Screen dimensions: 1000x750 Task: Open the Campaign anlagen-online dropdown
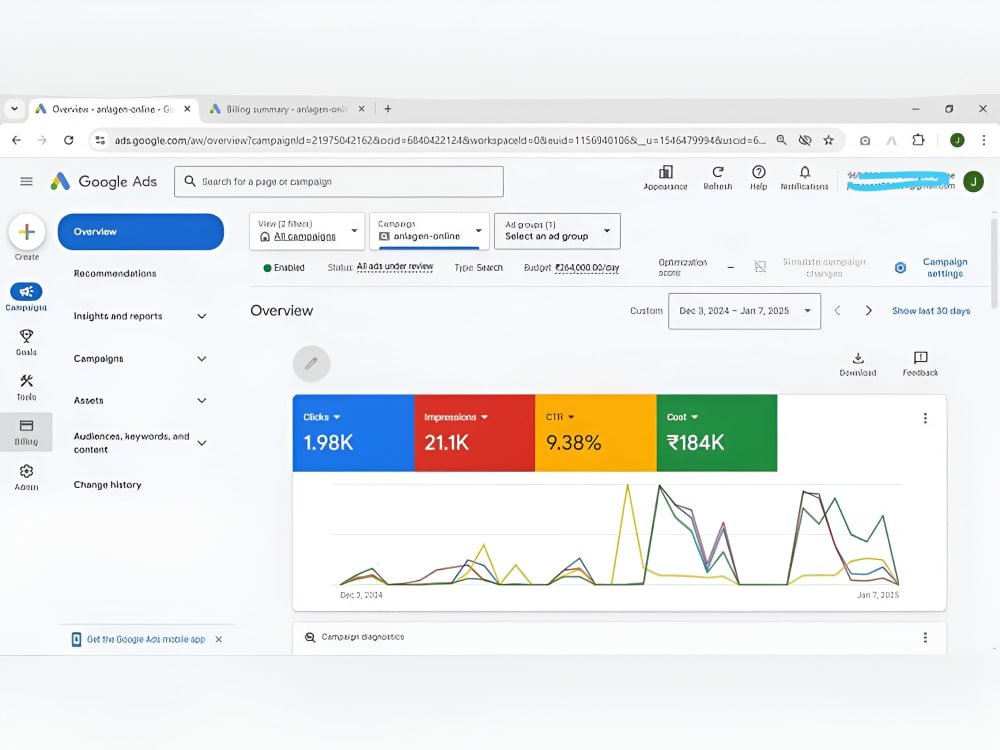(x=429, y=231)
